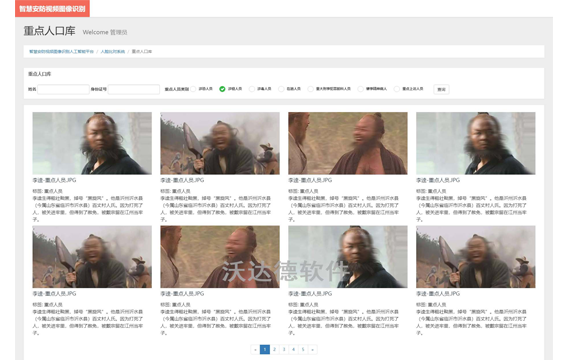
Task: Select page 1 in pagination
Action: click(x=265, y=349)
